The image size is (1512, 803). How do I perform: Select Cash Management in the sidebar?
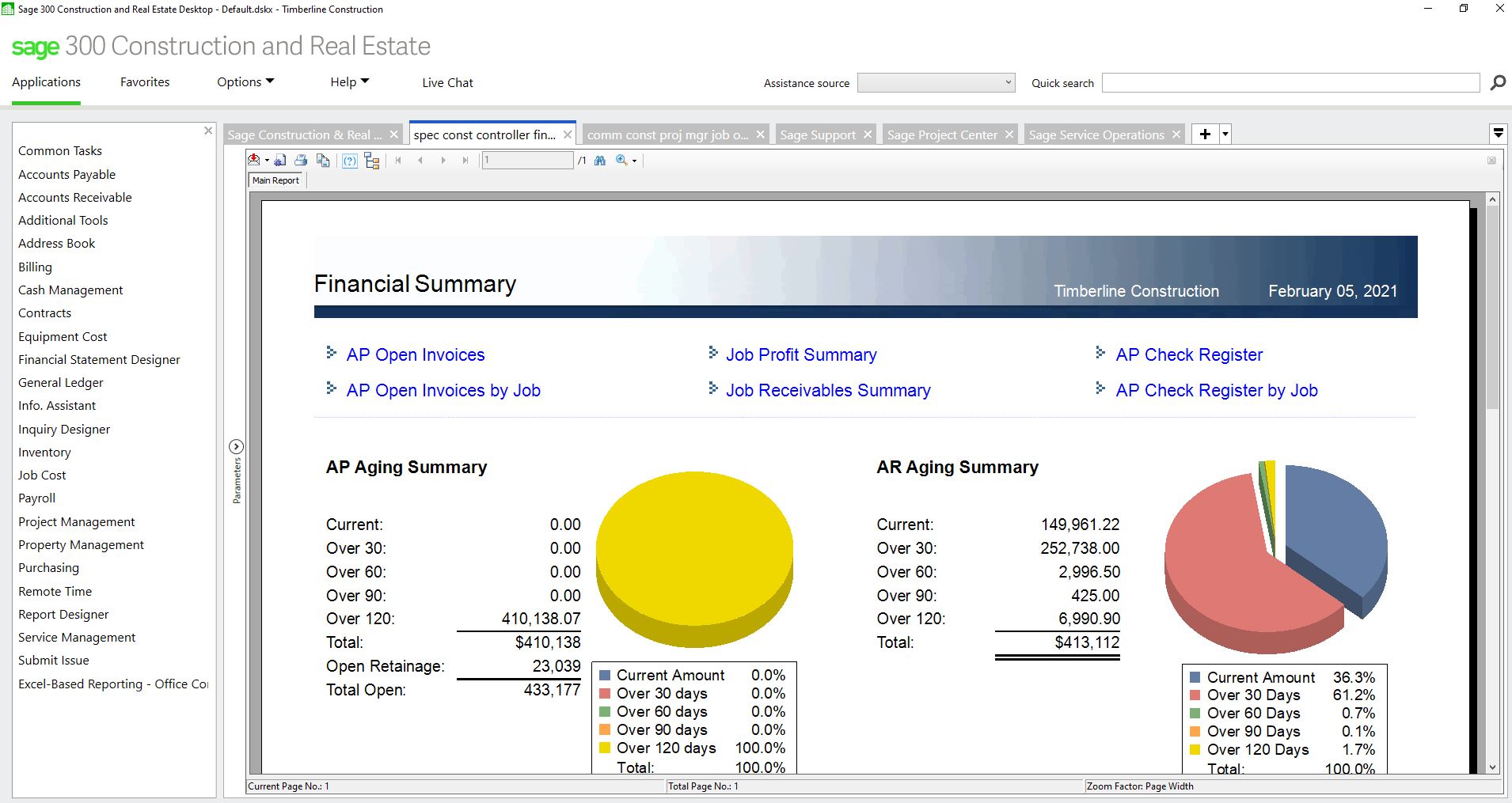click(x=70, y=290)
